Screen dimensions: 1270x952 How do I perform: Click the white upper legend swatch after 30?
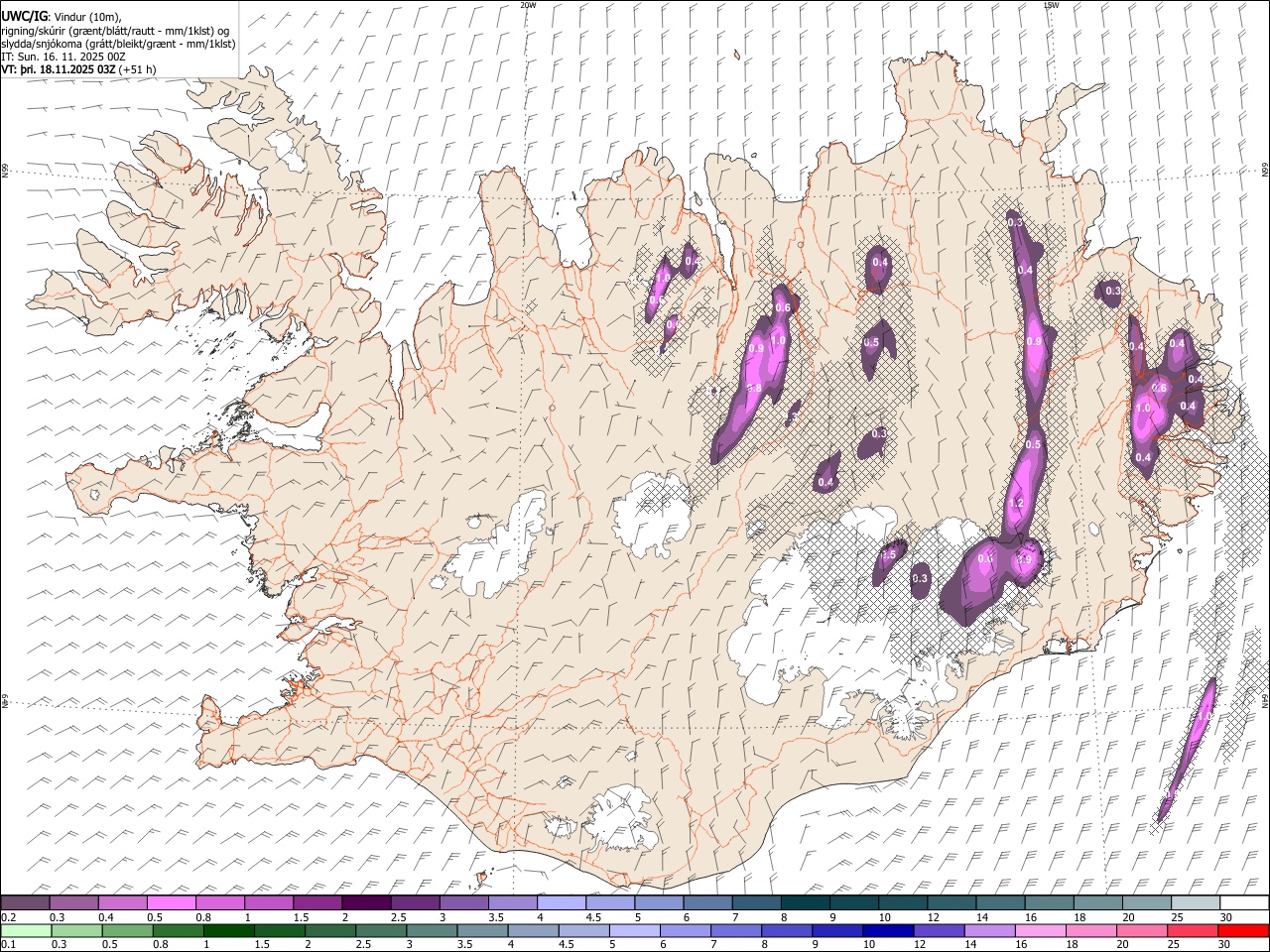[1244, 902]
